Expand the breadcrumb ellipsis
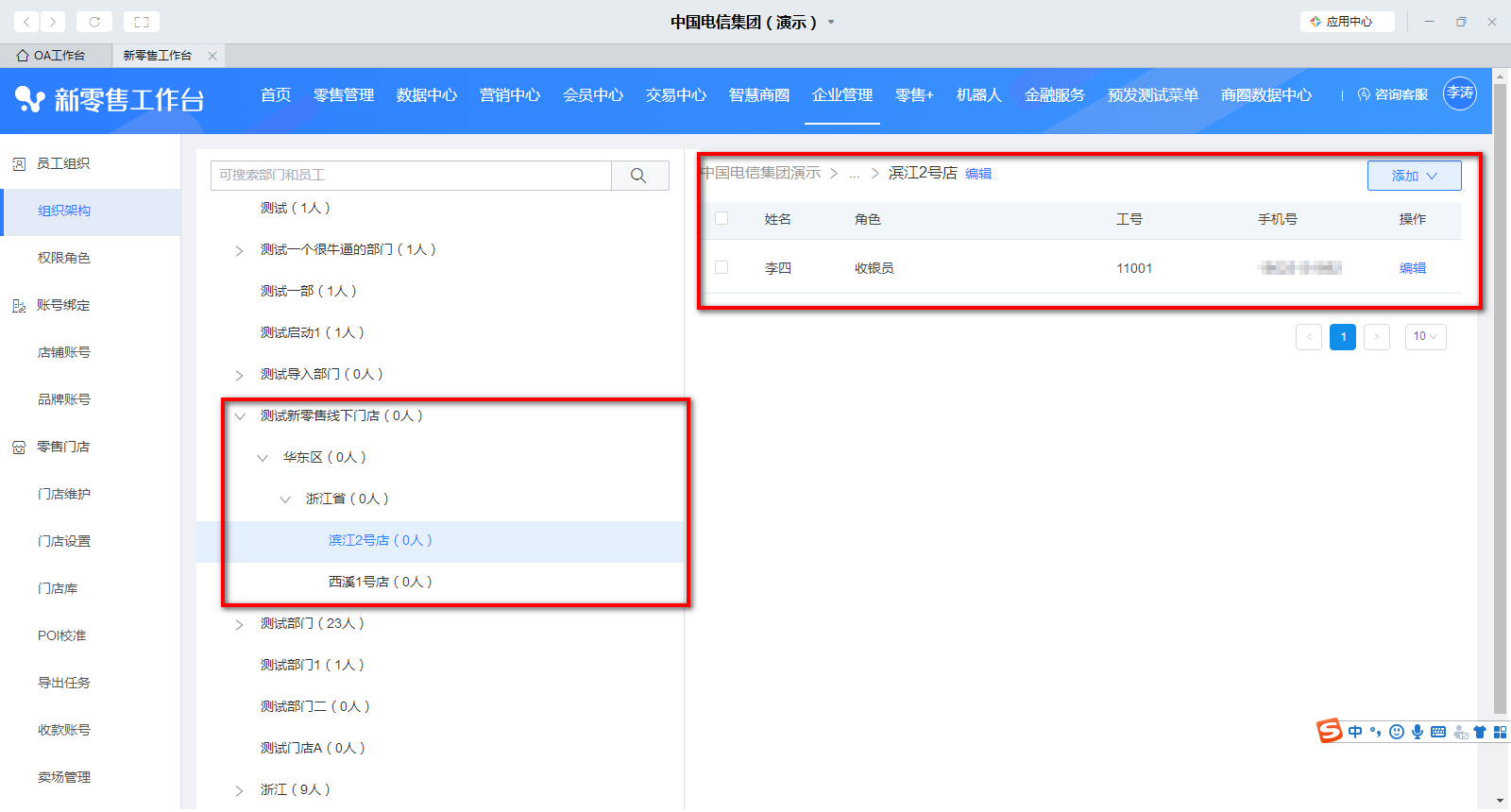 pos(854,174)
